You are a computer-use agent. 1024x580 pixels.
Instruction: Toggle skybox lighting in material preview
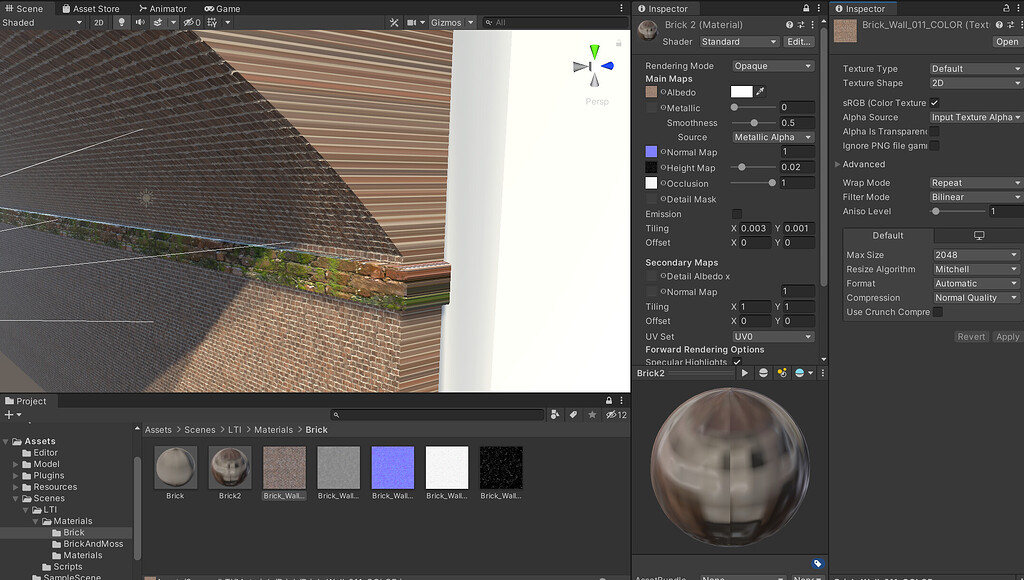tap(800, 372)
